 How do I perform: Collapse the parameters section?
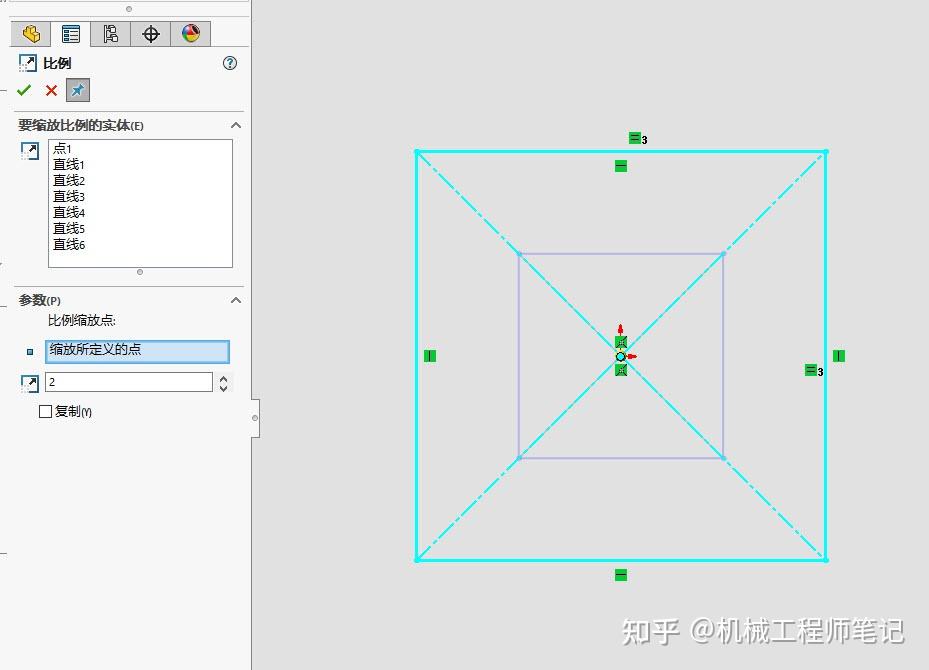236,300
